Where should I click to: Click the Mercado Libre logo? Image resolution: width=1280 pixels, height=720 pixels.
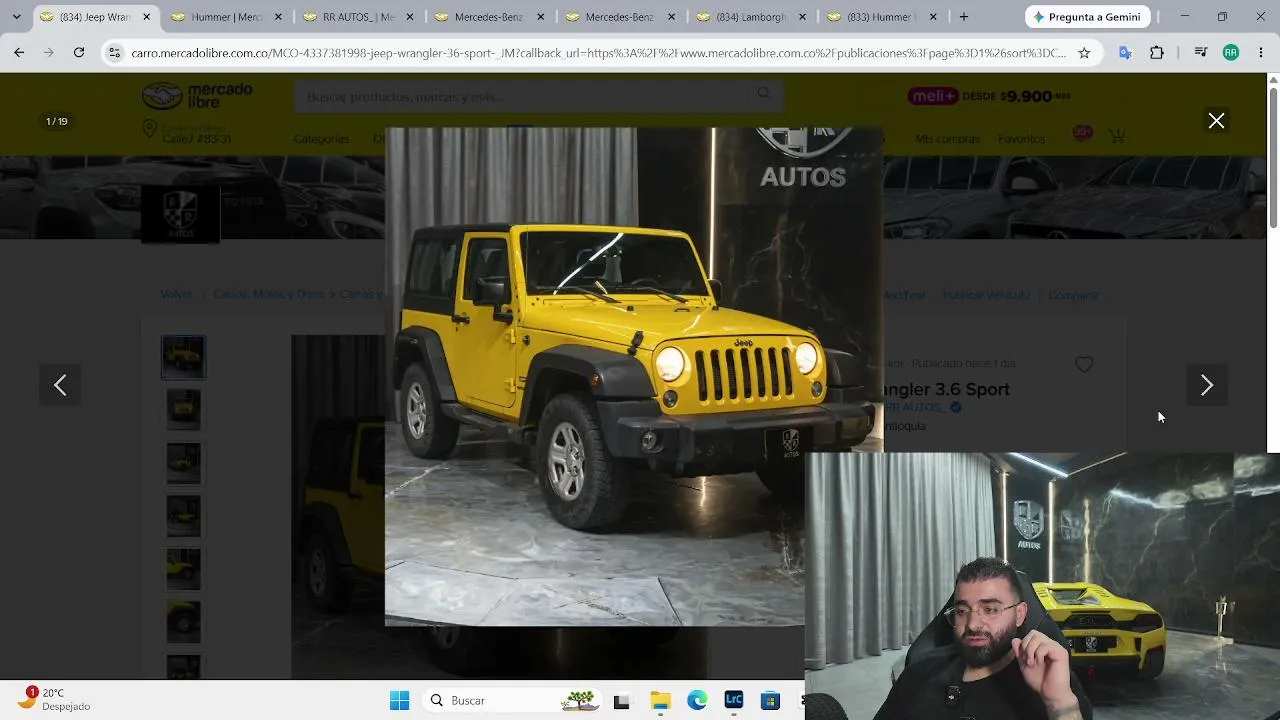point(197,96)
